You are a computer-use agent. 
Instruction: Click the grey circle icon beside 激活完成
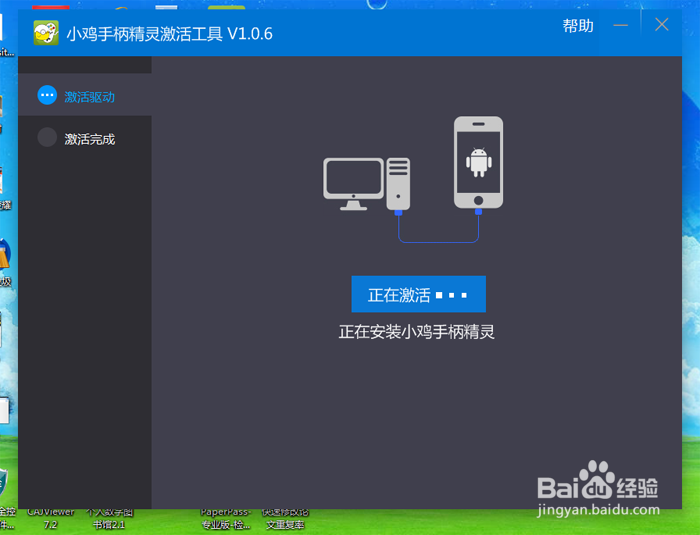tap(47, 138)
